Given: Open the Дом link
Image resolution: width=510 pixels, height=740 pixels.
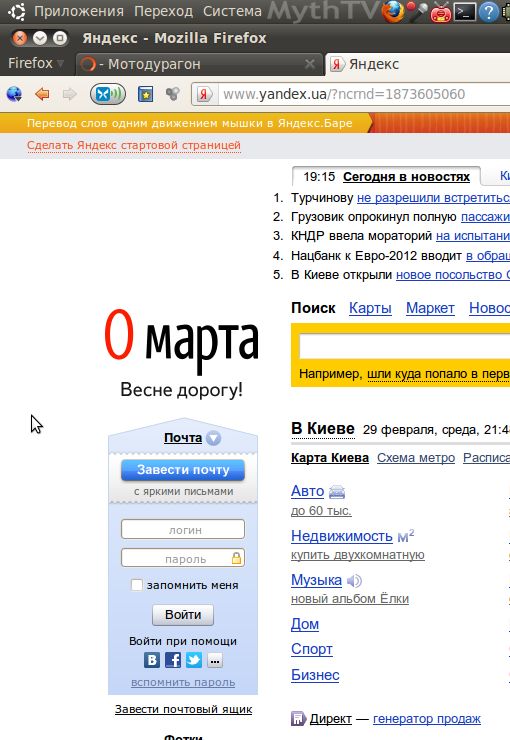Looking at the screenshot, I should click(x=305, y=624).
